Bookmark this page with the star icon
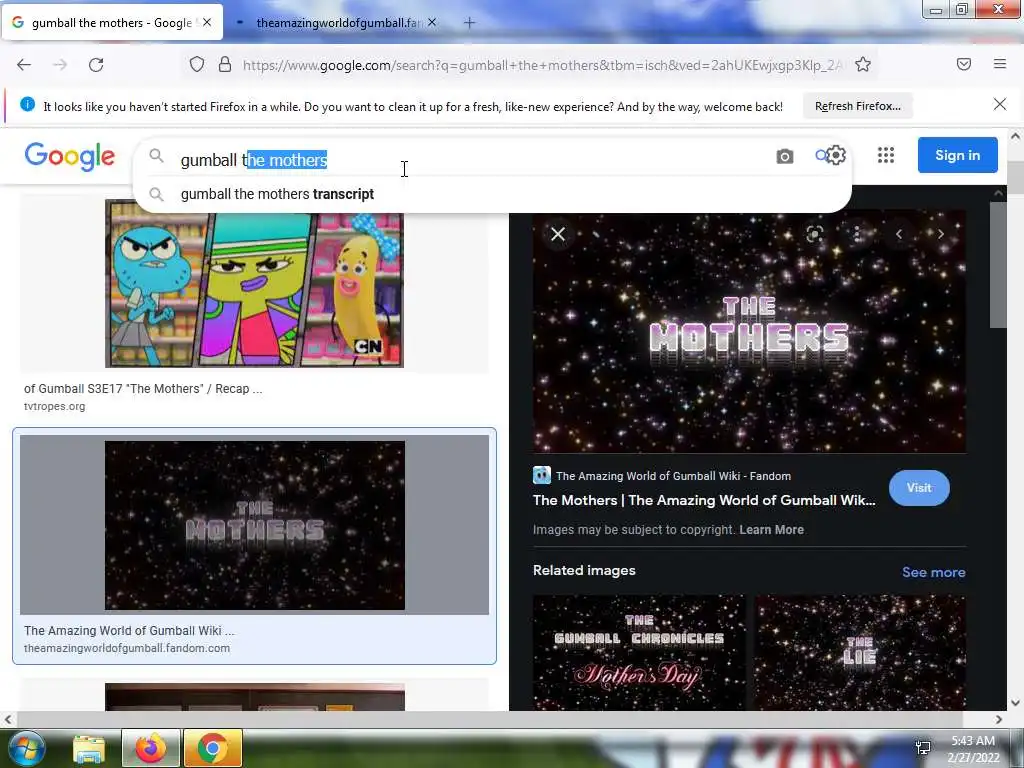Screen dimensions: 1024x768 tap(863, 65)
